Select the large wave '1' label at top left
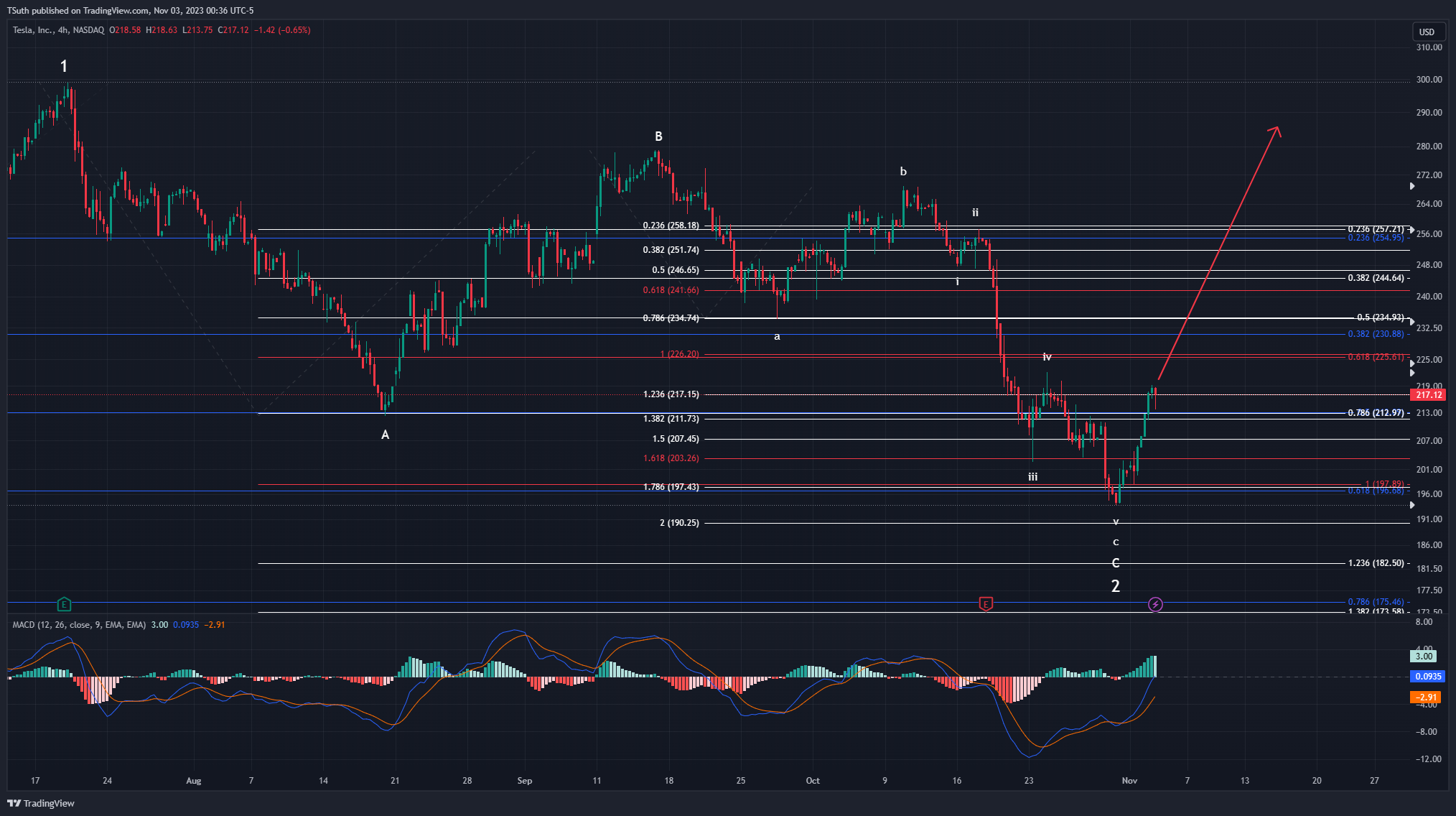Screen dimensions: 1456x816 [x=64, y=66]
